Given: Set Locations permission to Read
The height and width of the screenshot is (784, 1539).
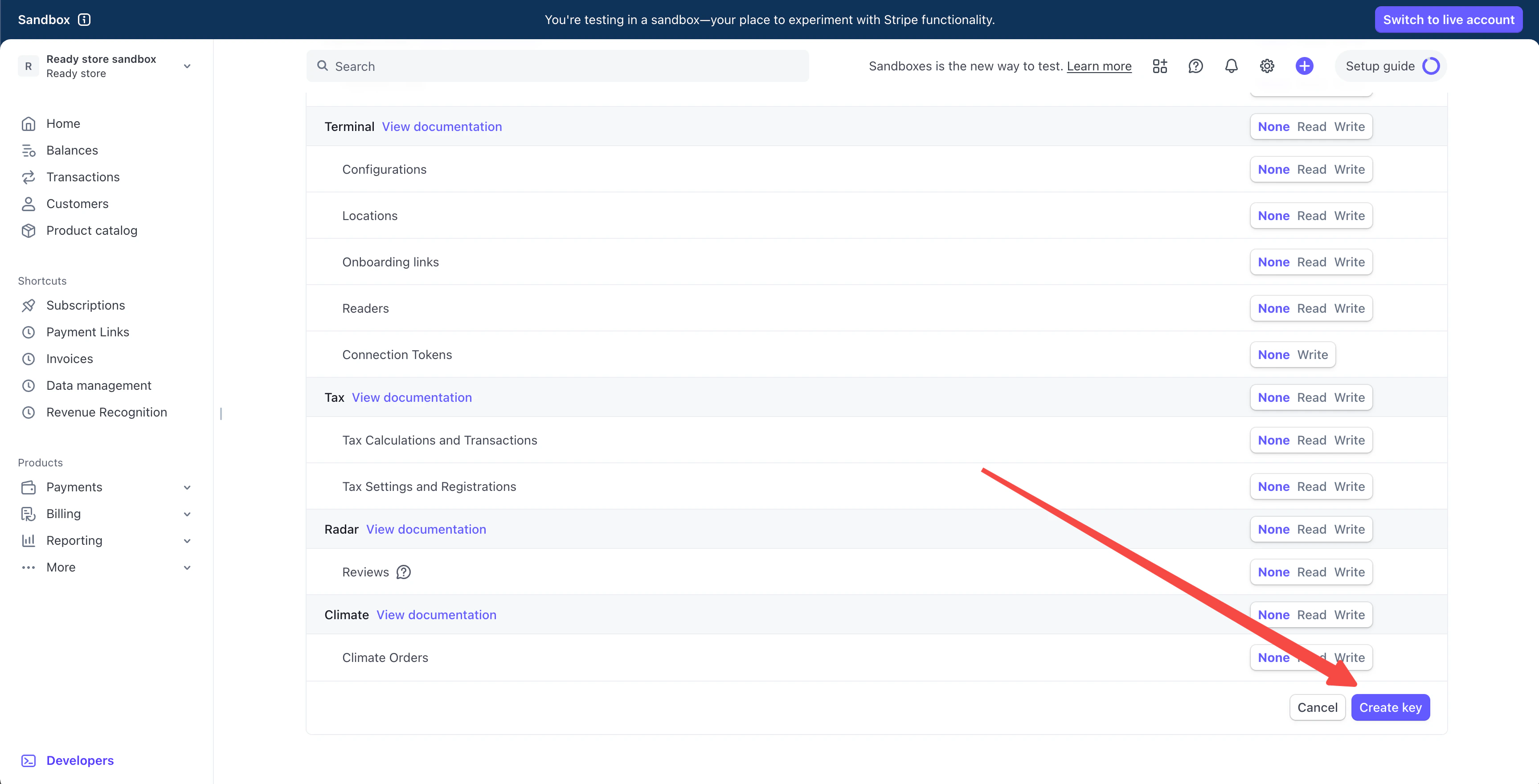Looking at the screenshot, I should (x=1311, y=216).
